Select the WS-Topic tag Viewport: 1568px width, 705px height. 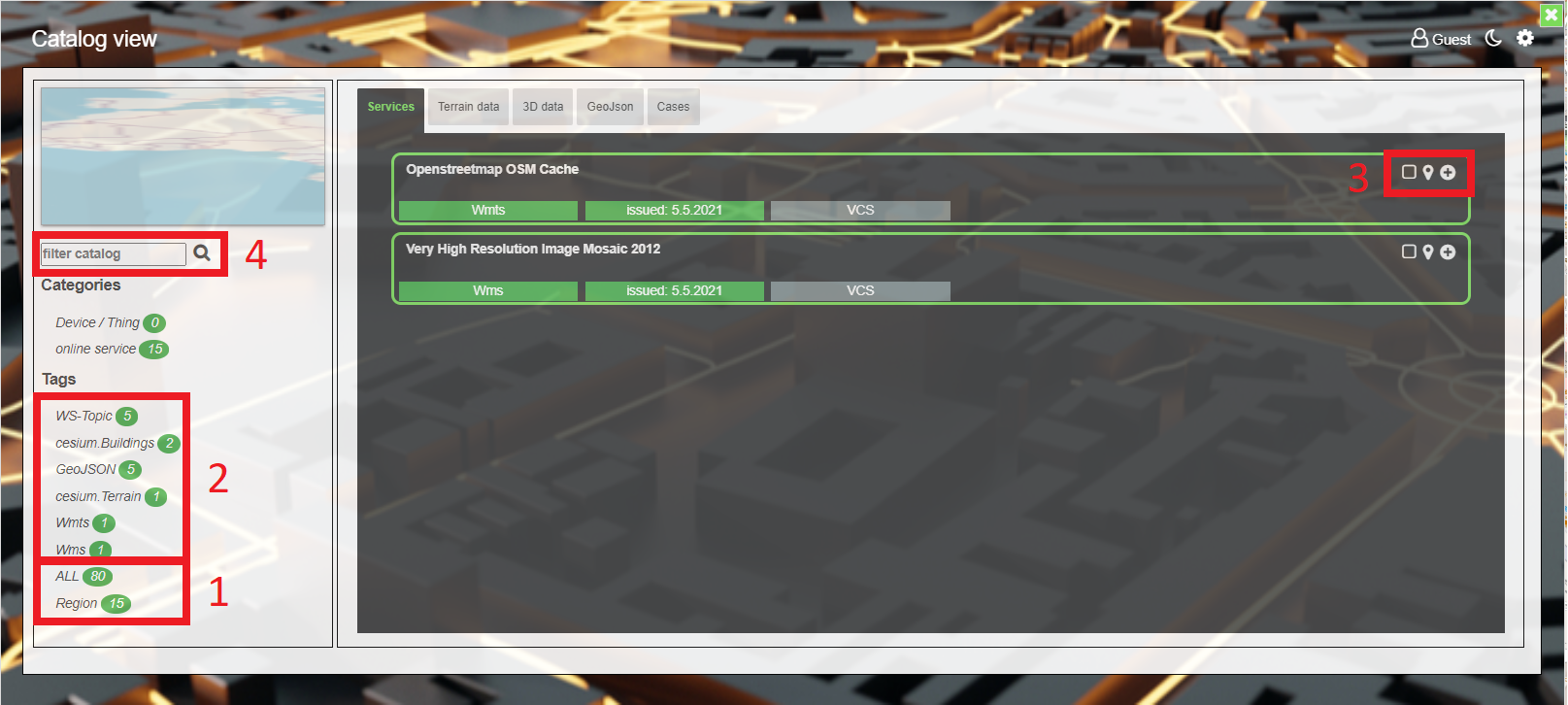[x=83, y=417]
